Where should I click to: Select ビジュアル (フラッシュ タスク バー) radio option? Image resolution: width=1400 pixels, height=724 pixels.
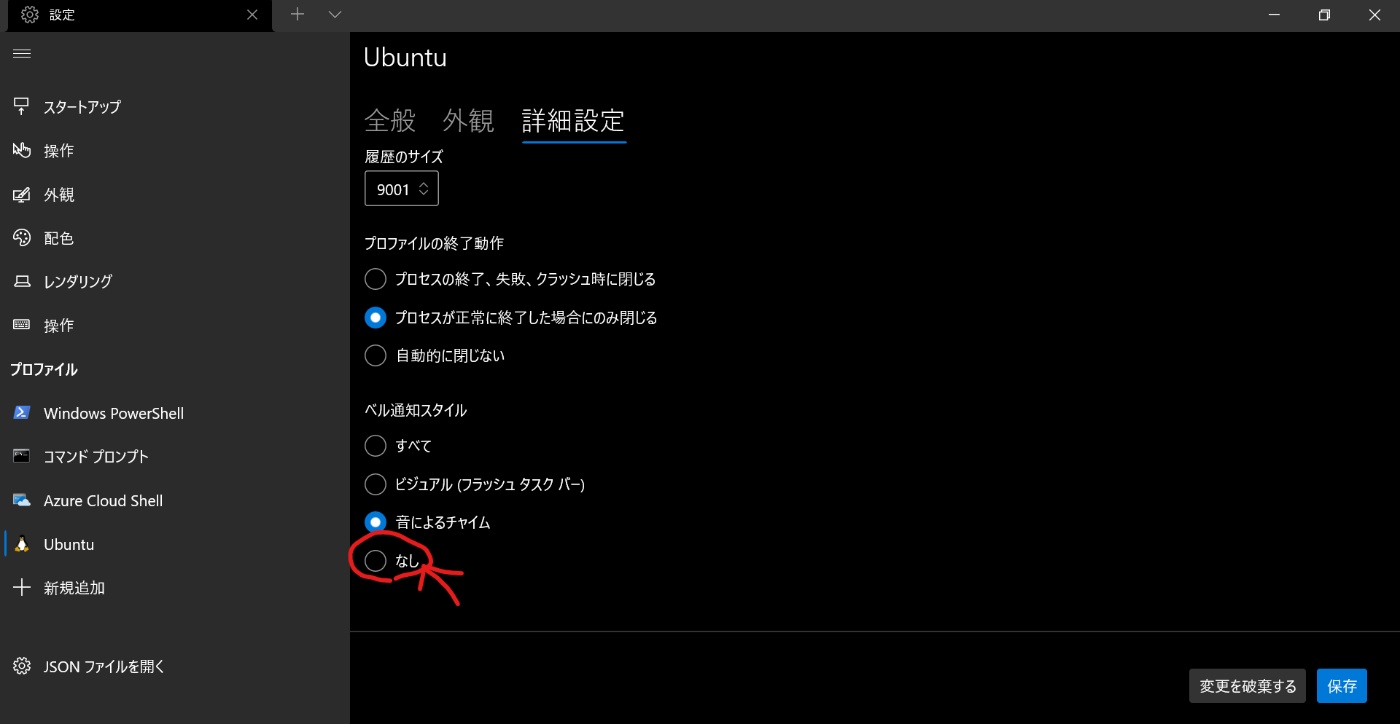coord(375,484)
